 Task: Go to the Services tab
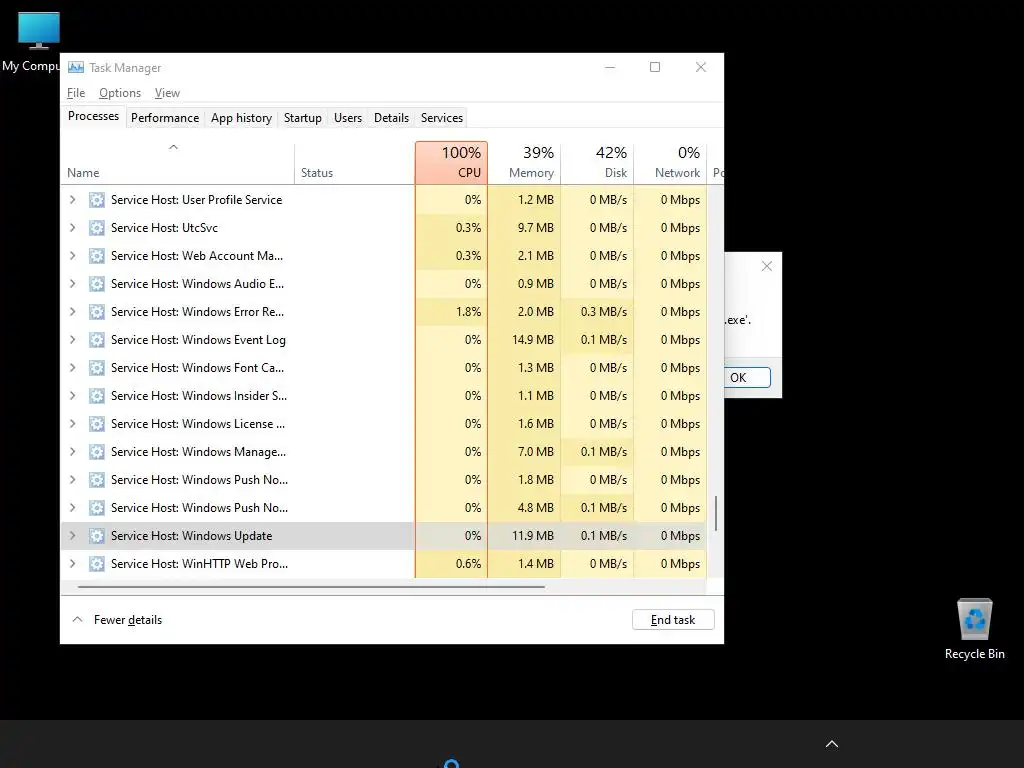(x=441, y=118)
